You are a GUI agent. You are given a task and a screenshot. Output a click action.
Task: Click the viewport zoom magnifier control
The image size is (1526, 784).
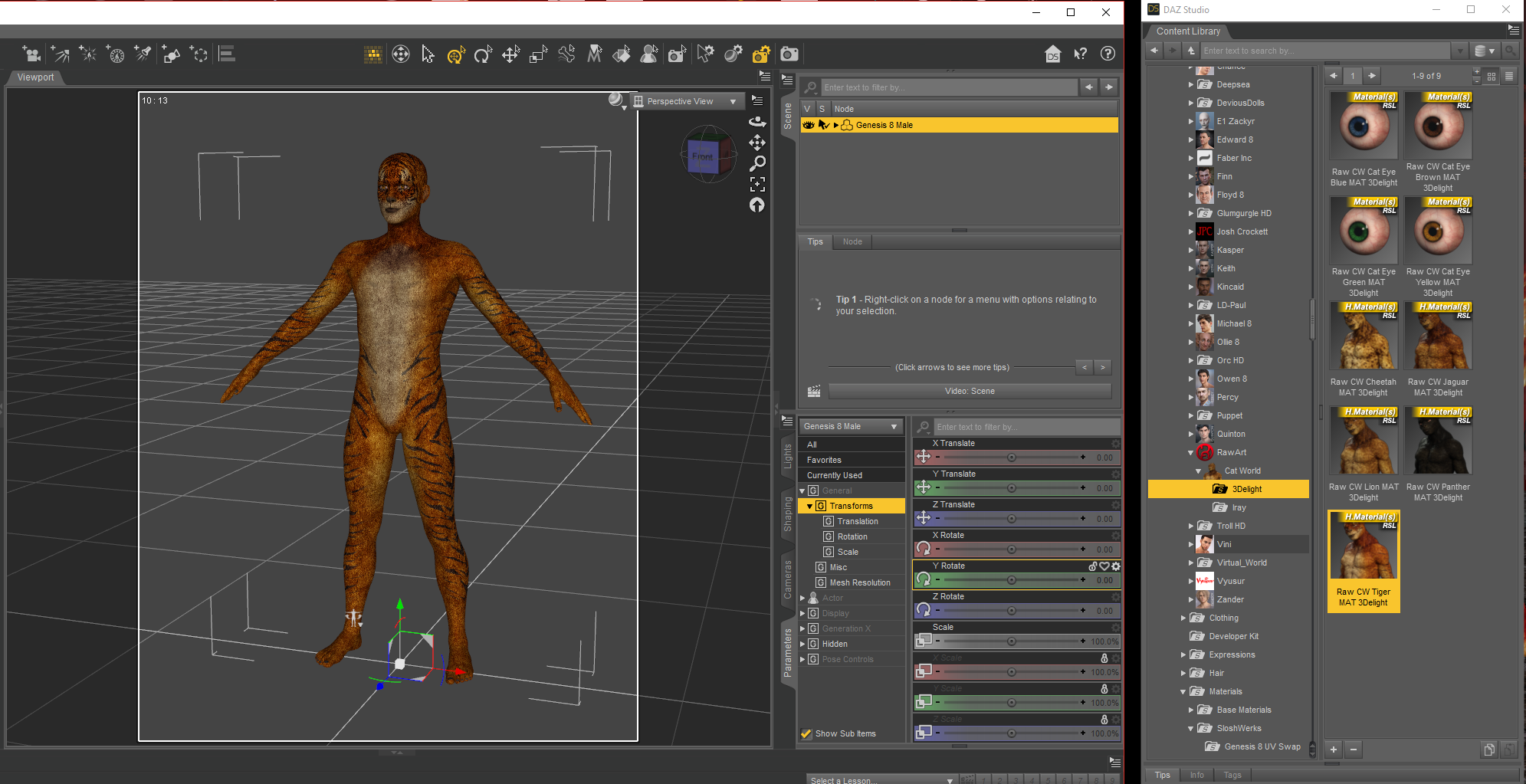pyautogui.click(x=757, y=163)
